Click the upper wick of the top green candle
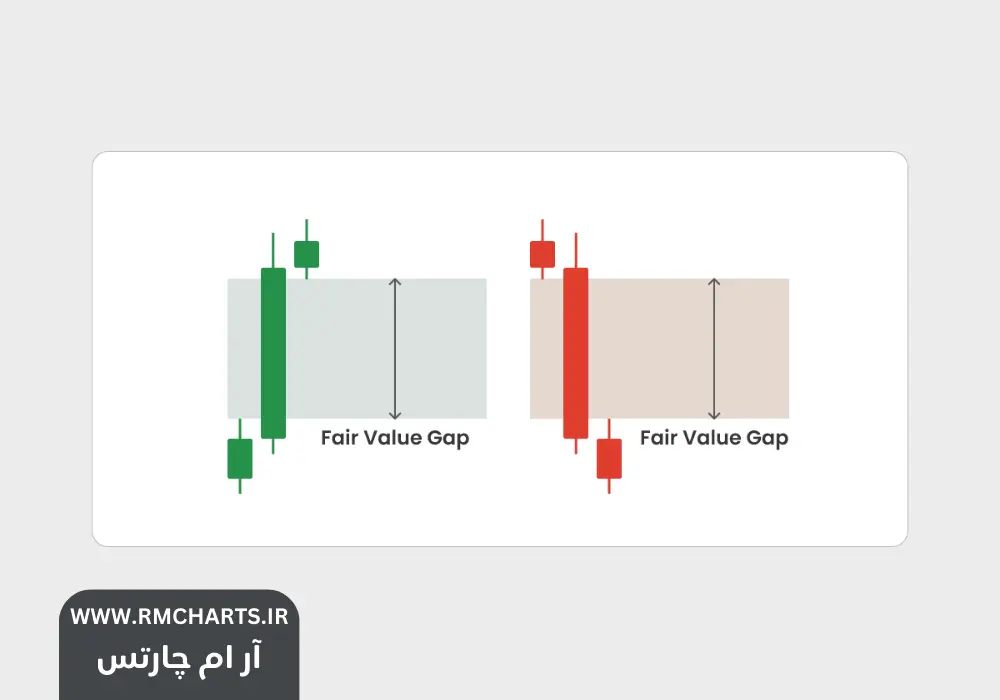The height and width of the screenshot is (700, 1000). pos(306,229)
